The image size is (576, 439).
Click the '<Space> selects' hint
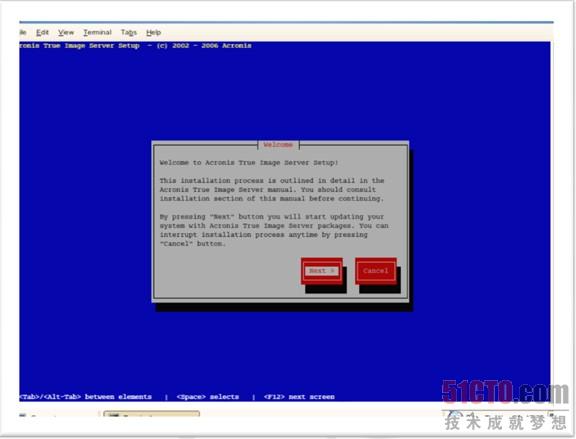coord(208,397)
